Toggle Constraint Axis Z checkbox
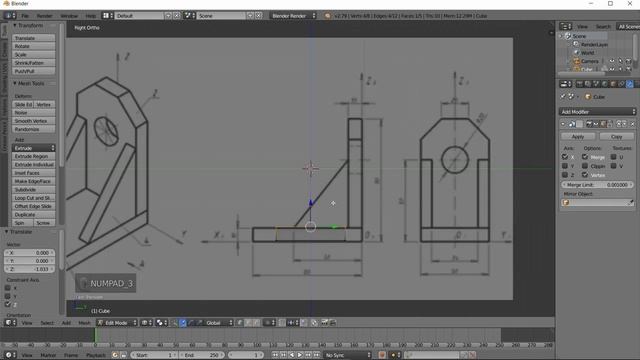 [x=8, y=304]
